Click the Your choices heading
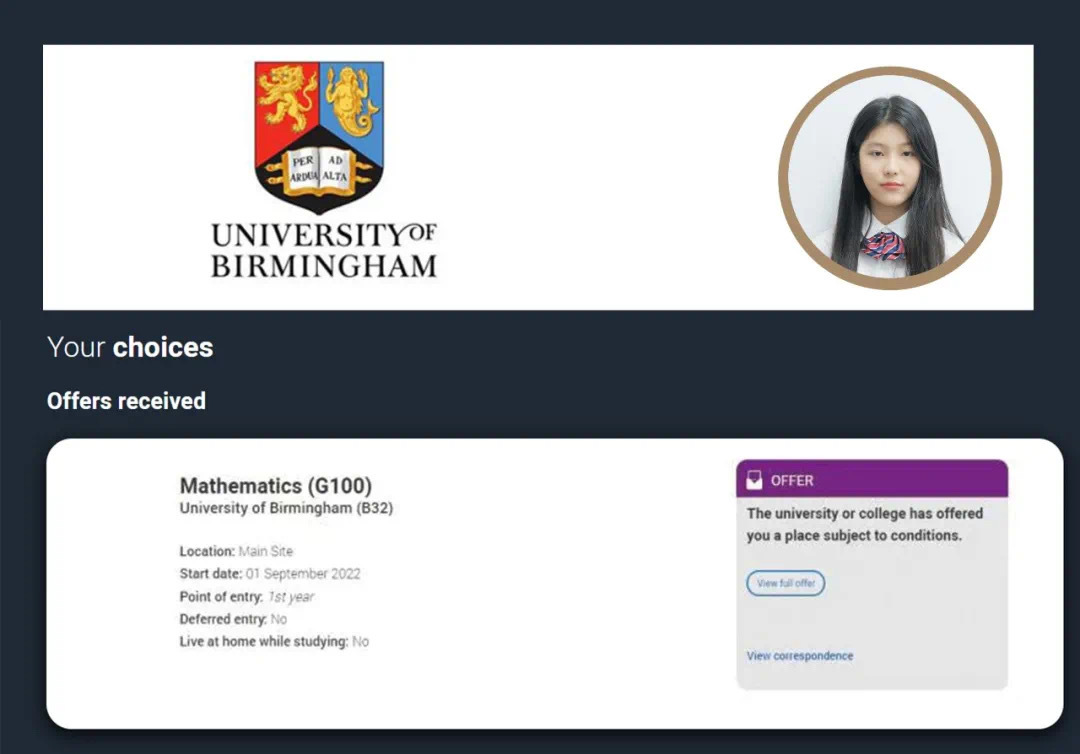The height and width of the screenshot is (754, 1080). pyautogui.click(x=130, y=347)
